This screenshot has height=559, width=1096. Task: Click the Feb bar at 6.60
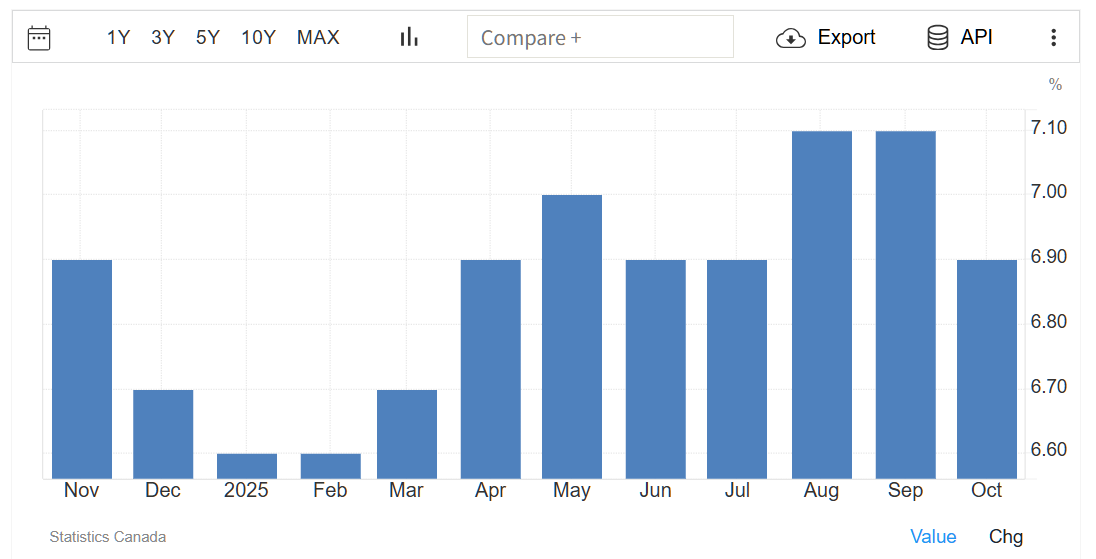tap(330, 466)
